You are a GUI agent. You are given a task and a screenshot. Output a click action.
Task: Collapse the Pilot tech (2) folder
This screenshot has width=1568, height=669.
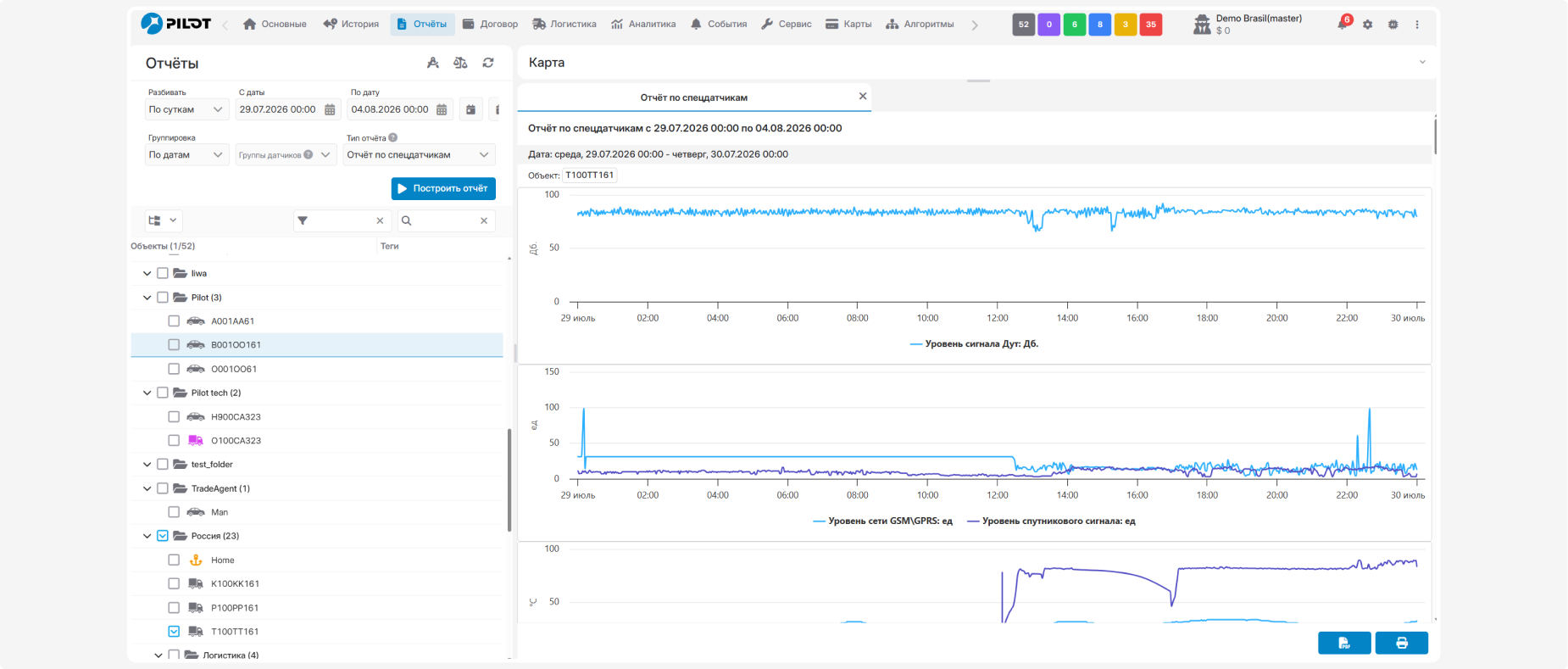(x=147, y=393)
